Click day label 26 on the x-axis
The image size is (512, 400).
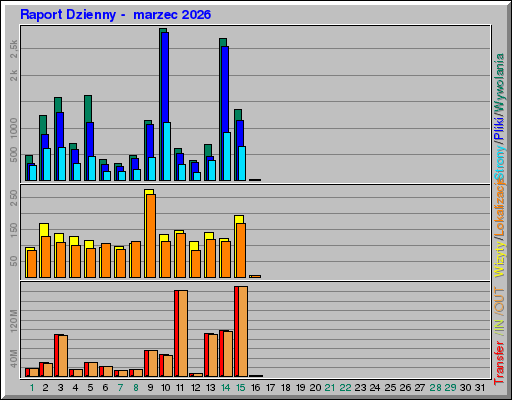coord(405,388)
